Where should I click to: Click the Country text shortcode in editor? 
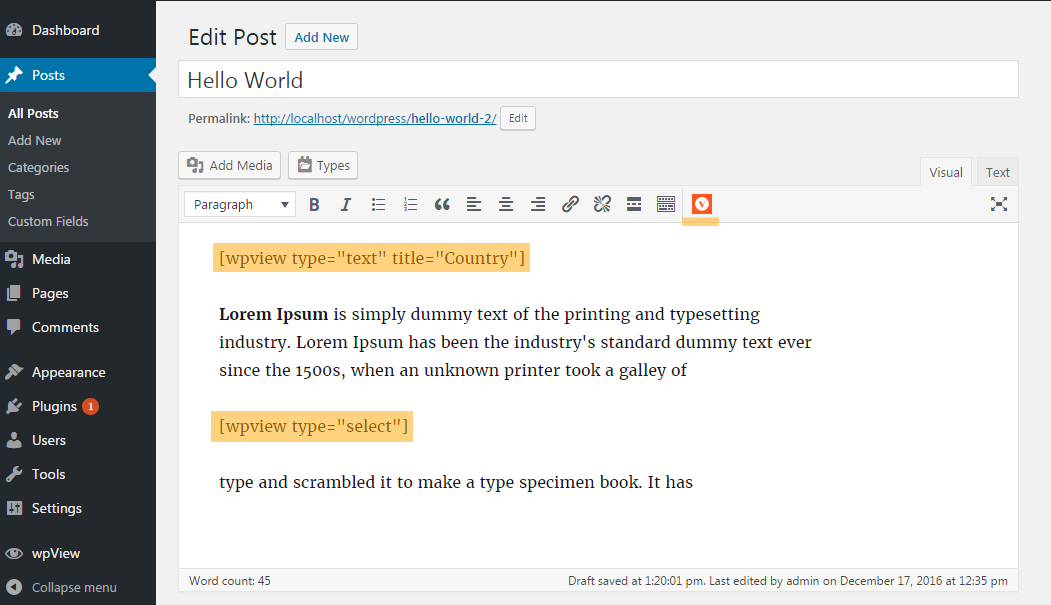(x=371, y=258)
